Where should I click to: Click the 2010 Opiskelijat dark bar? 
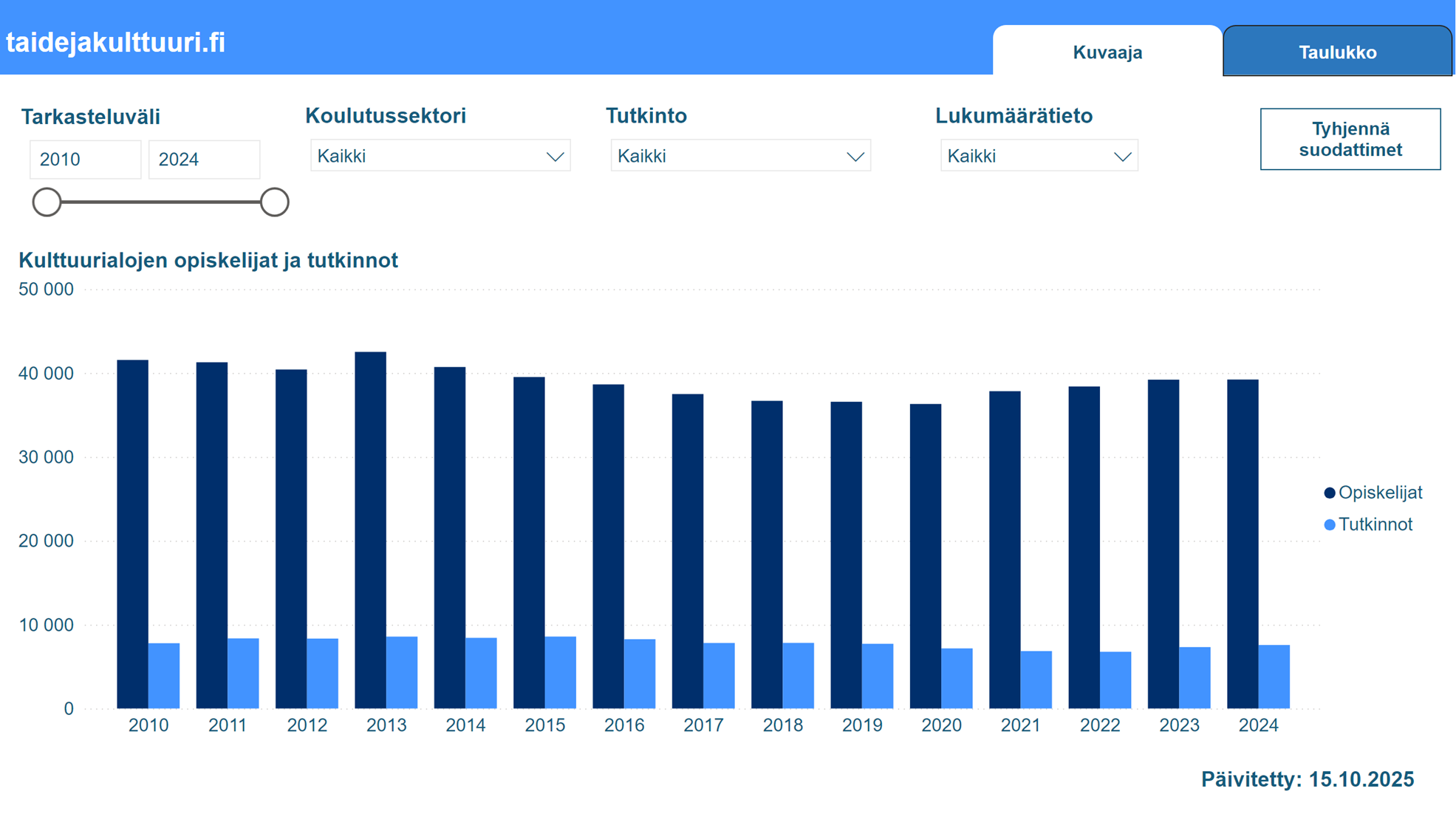point(132,533)
